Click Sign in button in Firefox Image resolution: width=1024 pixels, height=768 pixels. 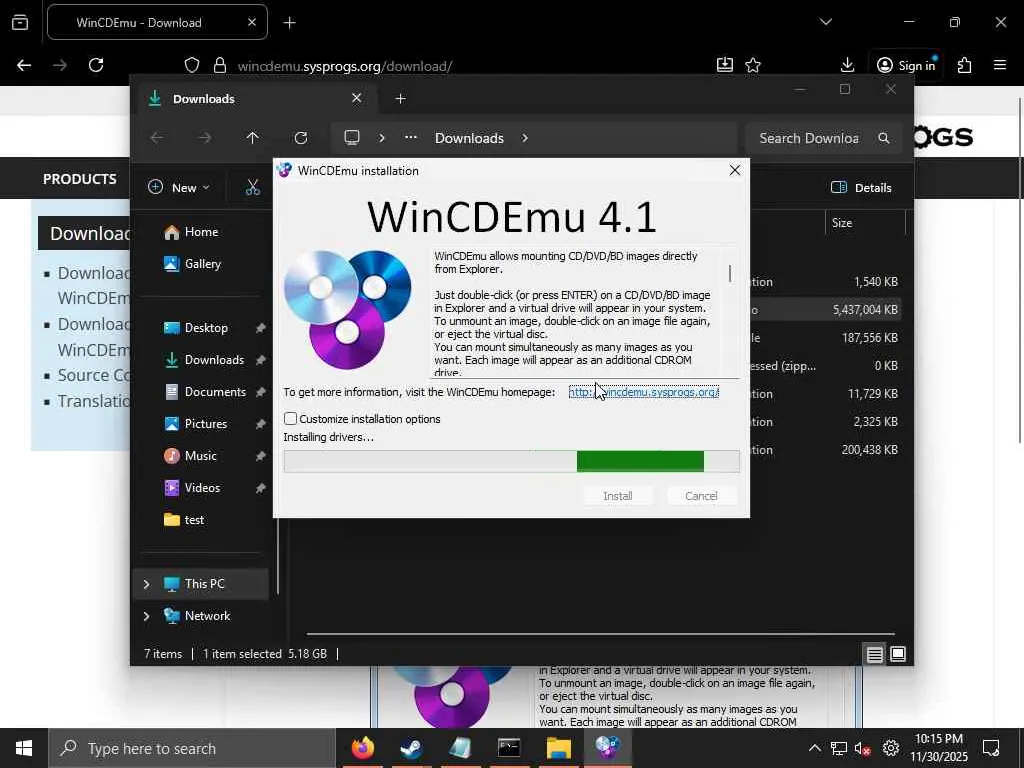[x=906, y=65]
